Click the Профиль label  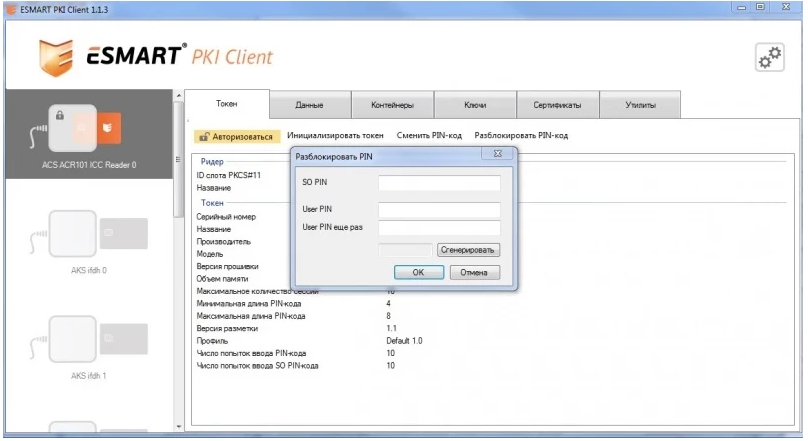(x=212, y=341)
